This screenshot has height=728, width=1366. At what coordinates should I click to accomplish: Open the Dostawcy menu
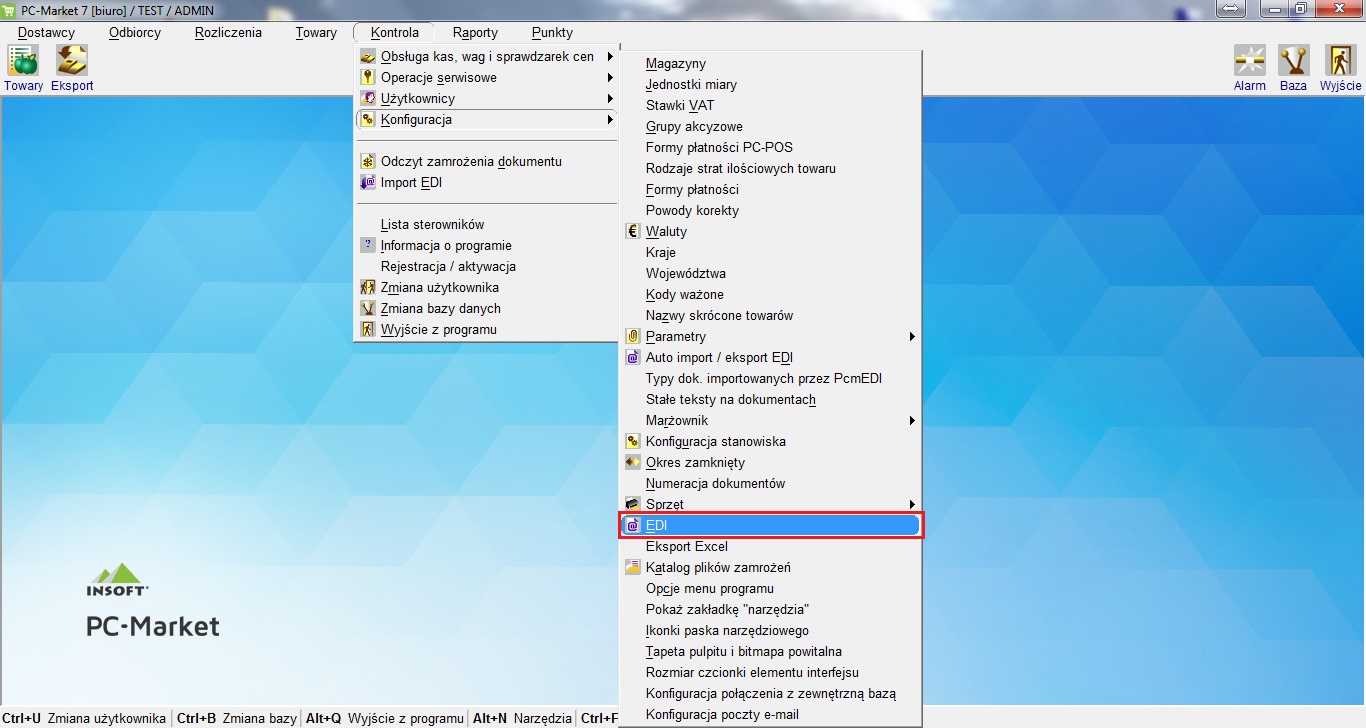click(x=46, y=33)
